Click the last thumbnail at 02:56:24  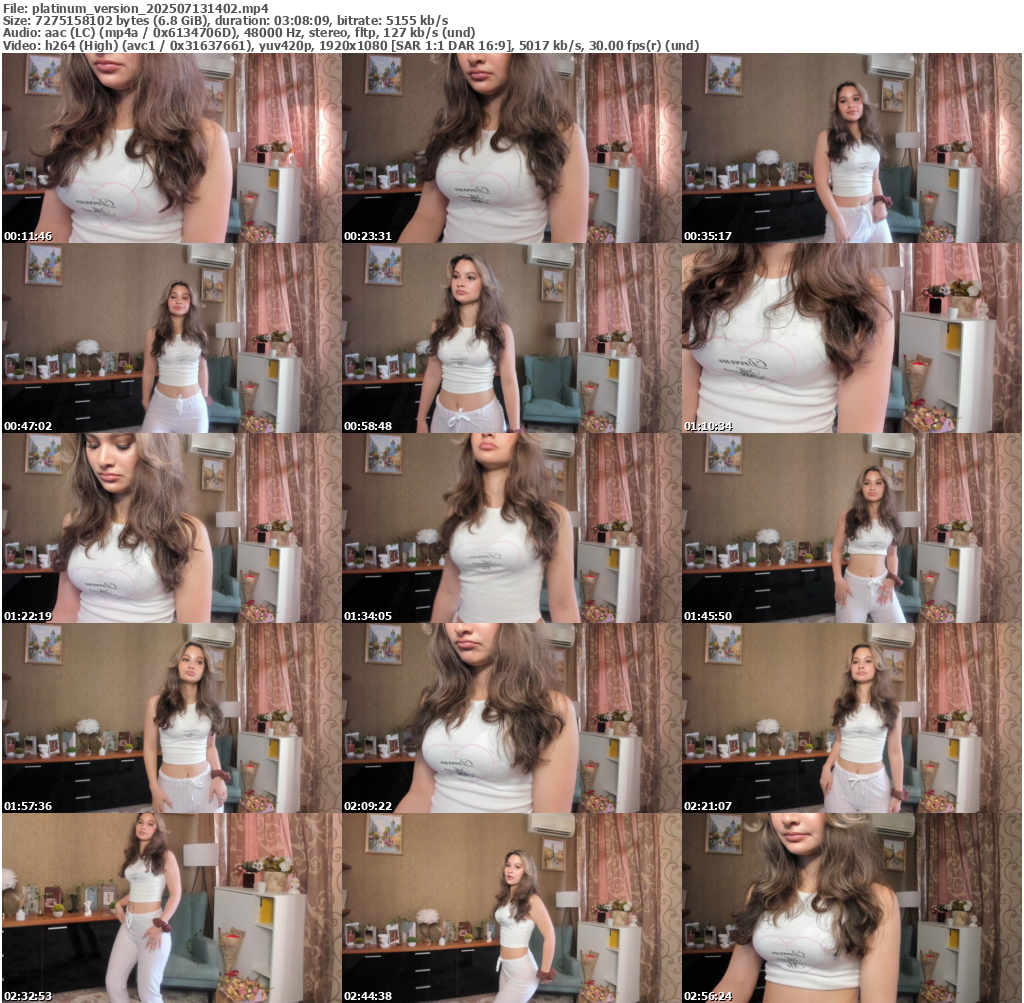852,908
